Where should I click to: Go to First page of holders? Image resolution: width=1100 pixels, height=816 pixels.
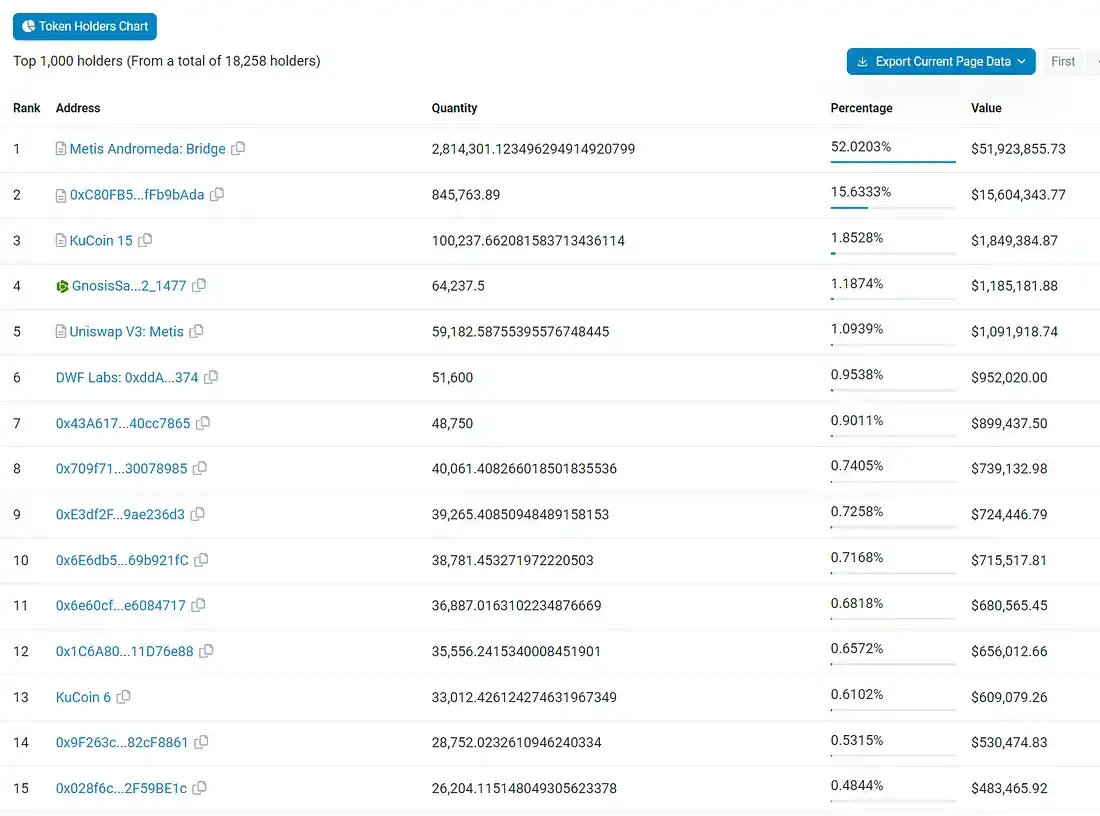pos(1063,62)
